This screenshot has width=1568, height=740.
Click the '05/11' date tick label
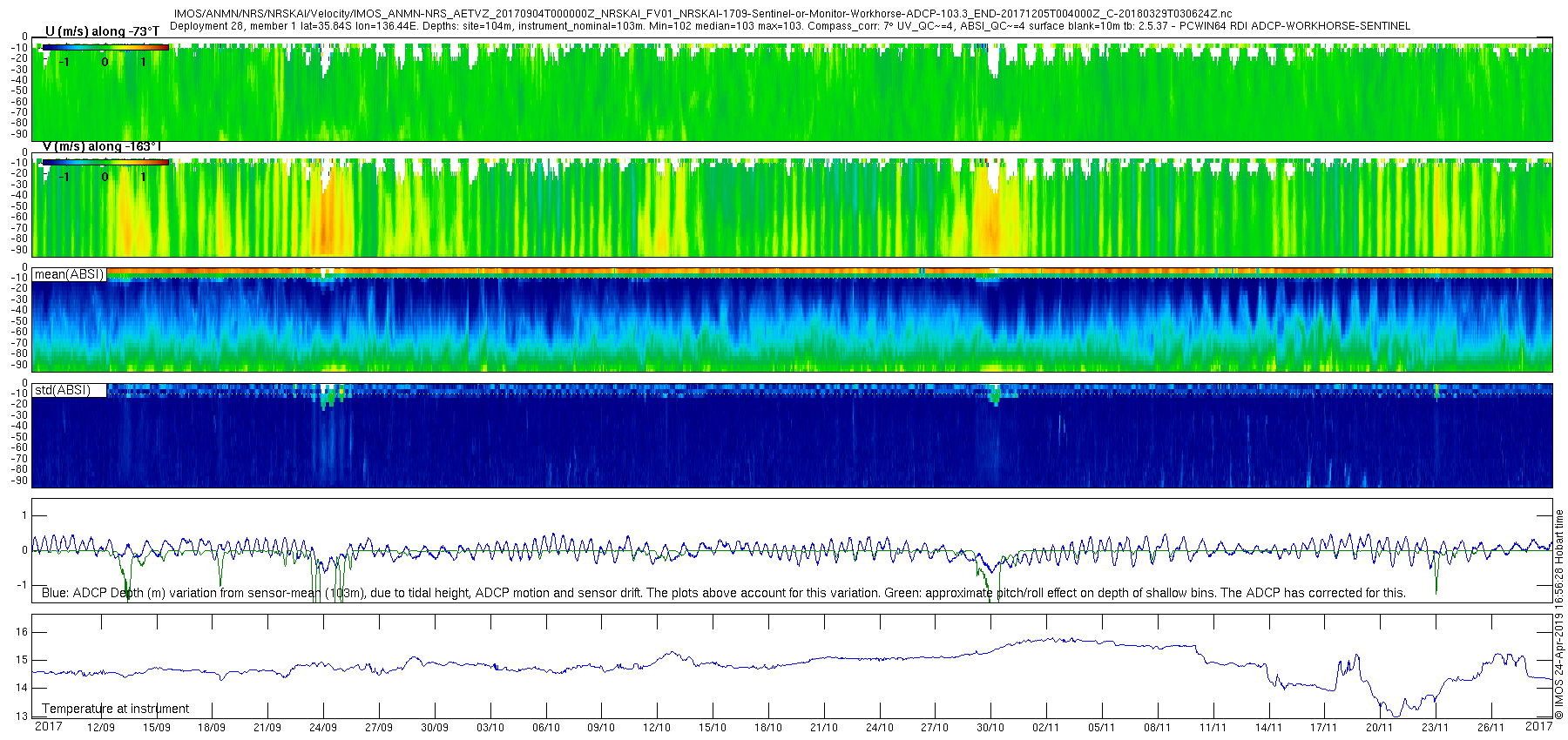pyautogui.click(x=1102, y=728)
